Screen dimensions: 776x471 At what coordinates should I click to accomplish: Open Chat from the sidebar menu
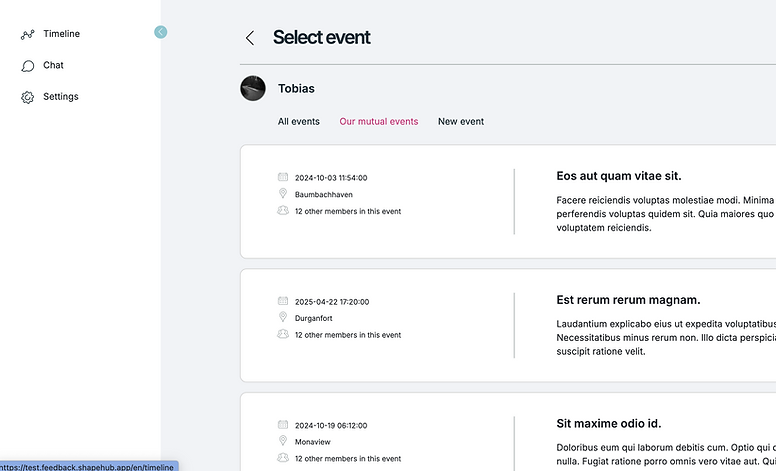pos(53,65)
